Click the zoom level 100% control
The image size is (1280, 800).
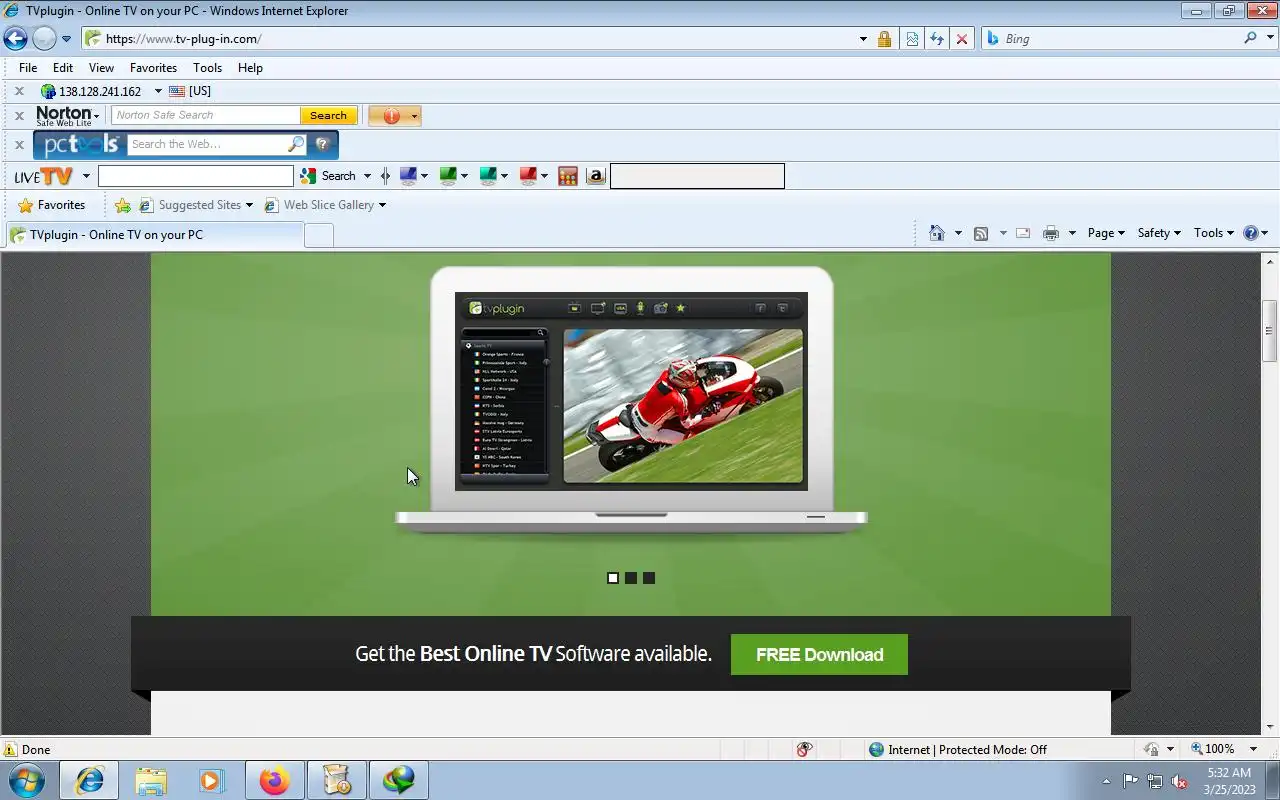coord(1219,749)
